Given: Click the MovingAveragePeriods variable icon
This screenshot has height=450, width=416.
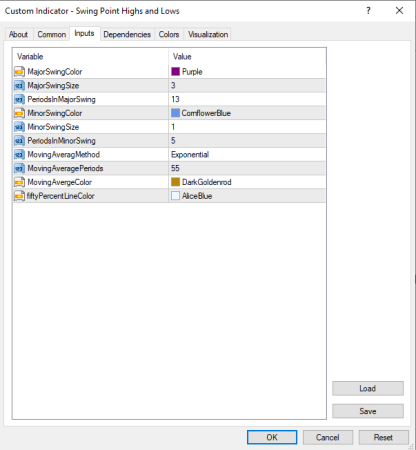Looking at the screenshot, I should pyautogui.click(x=19, y=168).
